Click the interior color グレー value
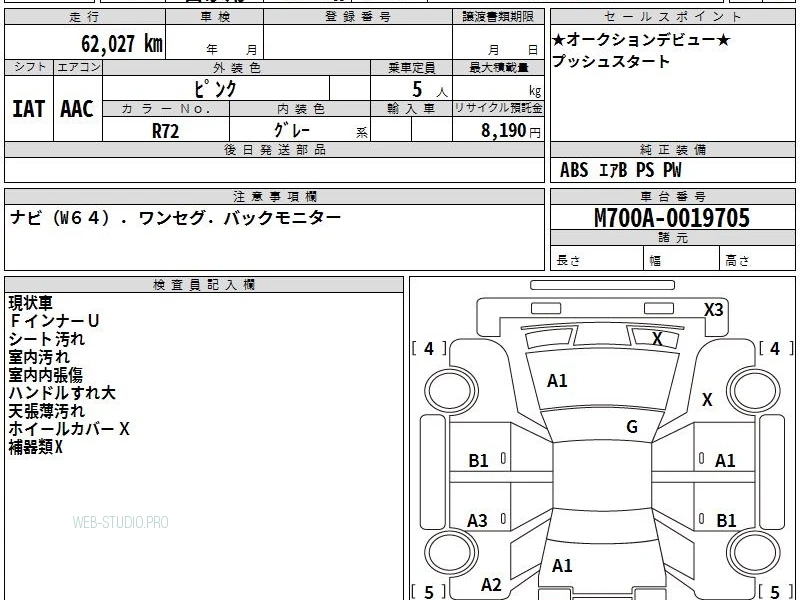The image size is (800, 600). pos(291,130)
